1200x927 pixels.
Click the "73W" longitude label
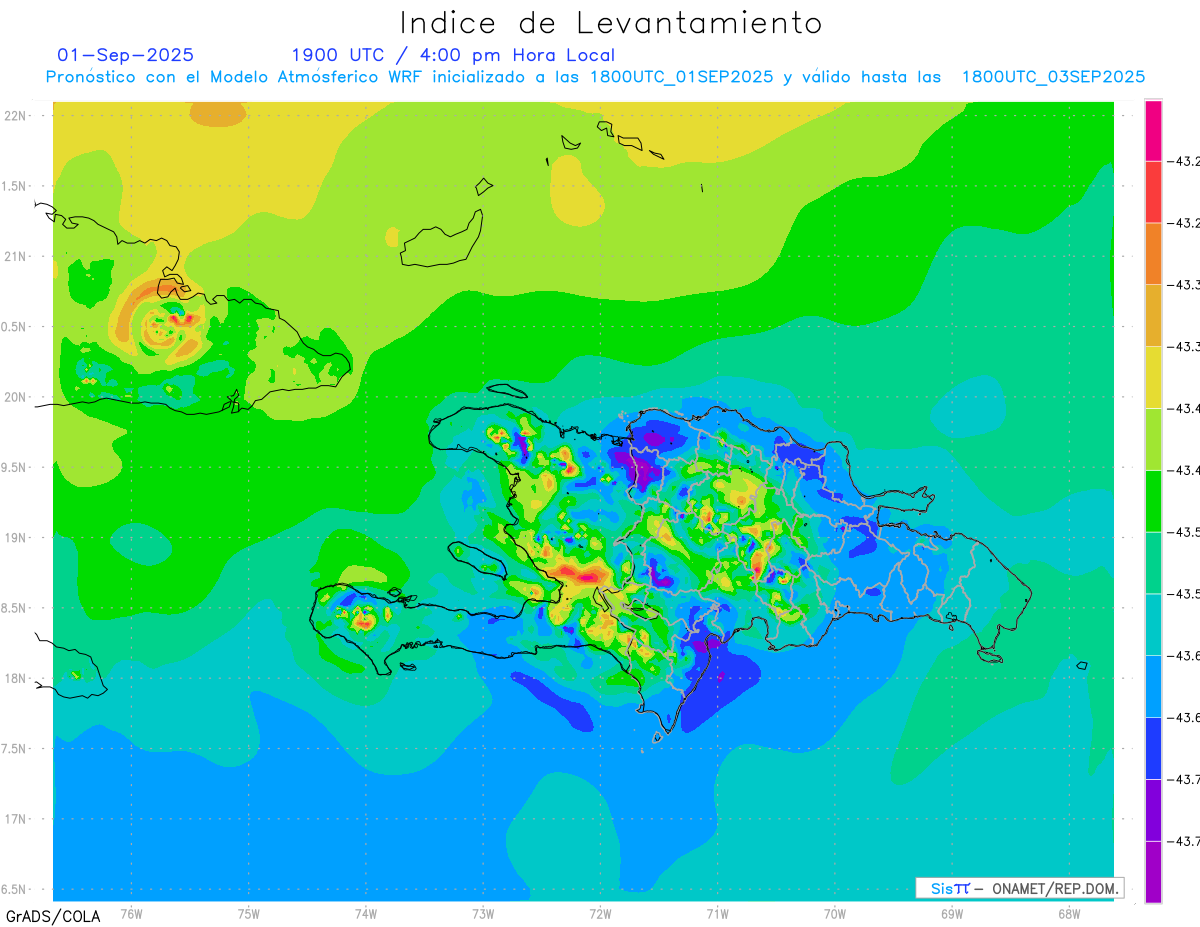click(x=483, y=913)
